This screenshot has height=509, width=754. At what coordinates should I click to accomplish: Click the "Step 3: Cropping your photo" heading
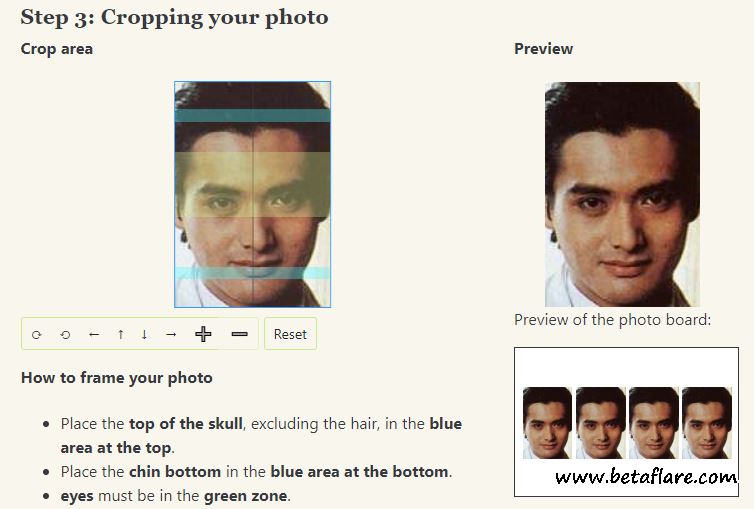(174, 17)
